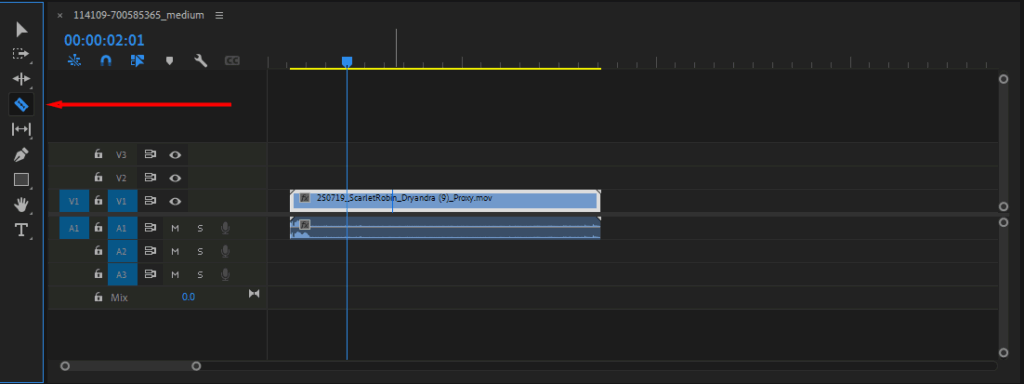The width and height of the screenshot is (1024, 384).
Task: Toggle sync lock on track A1
Action: pos(151,228)
